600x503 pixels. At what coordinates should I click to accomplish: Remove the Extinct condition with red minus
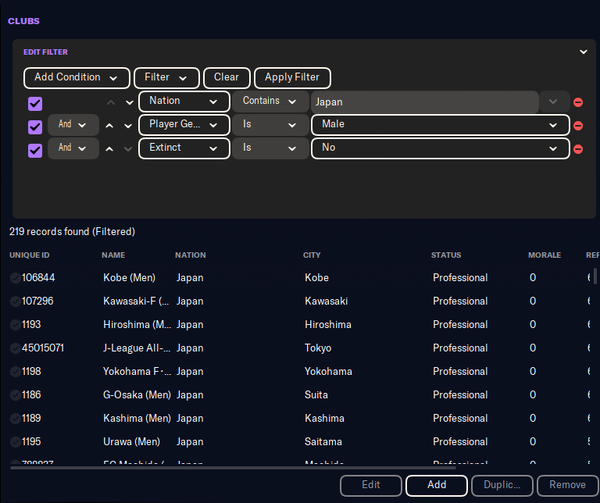[578, 149]
